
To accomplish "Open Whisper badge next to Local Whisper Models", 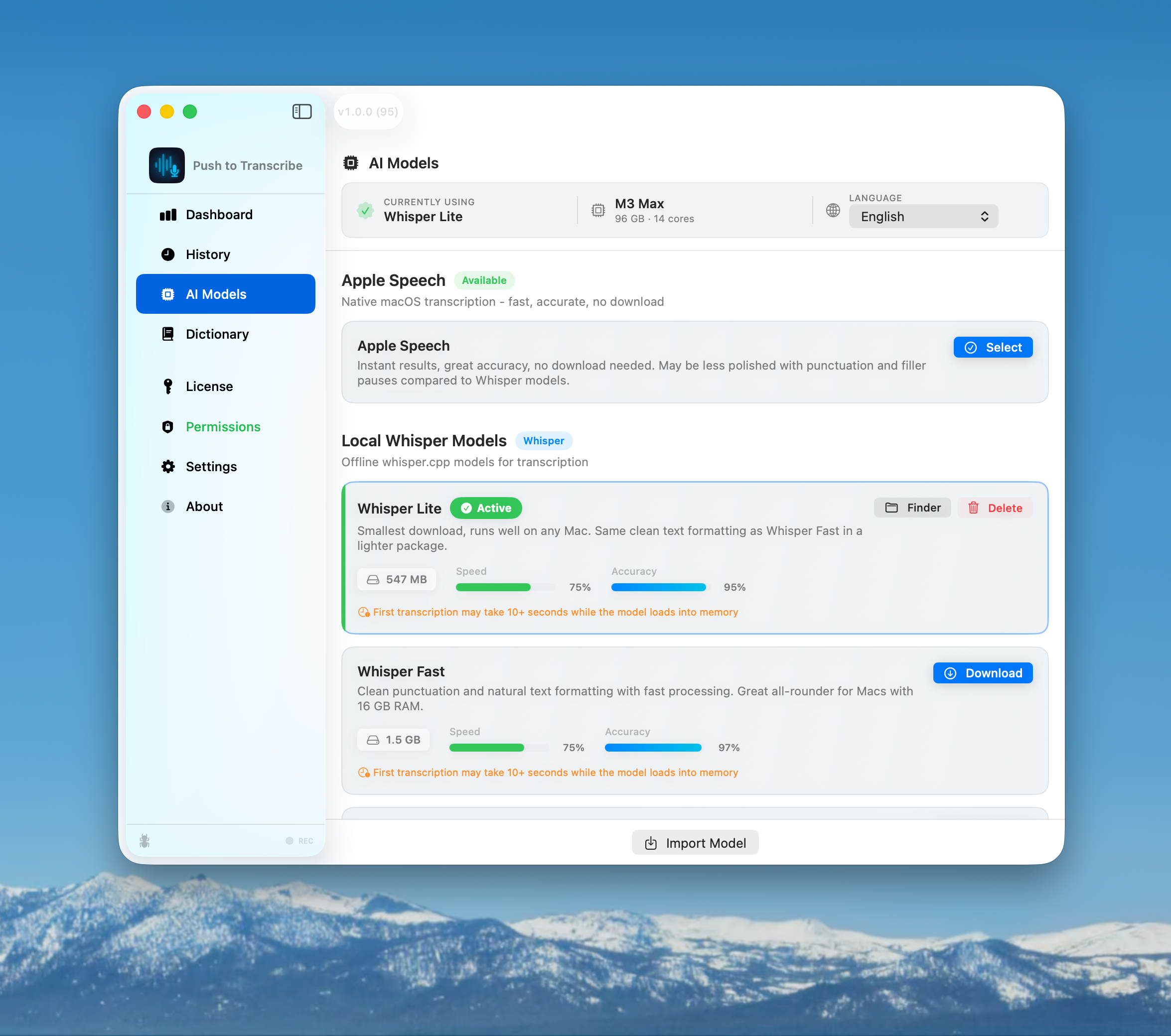I will (544, 441).
